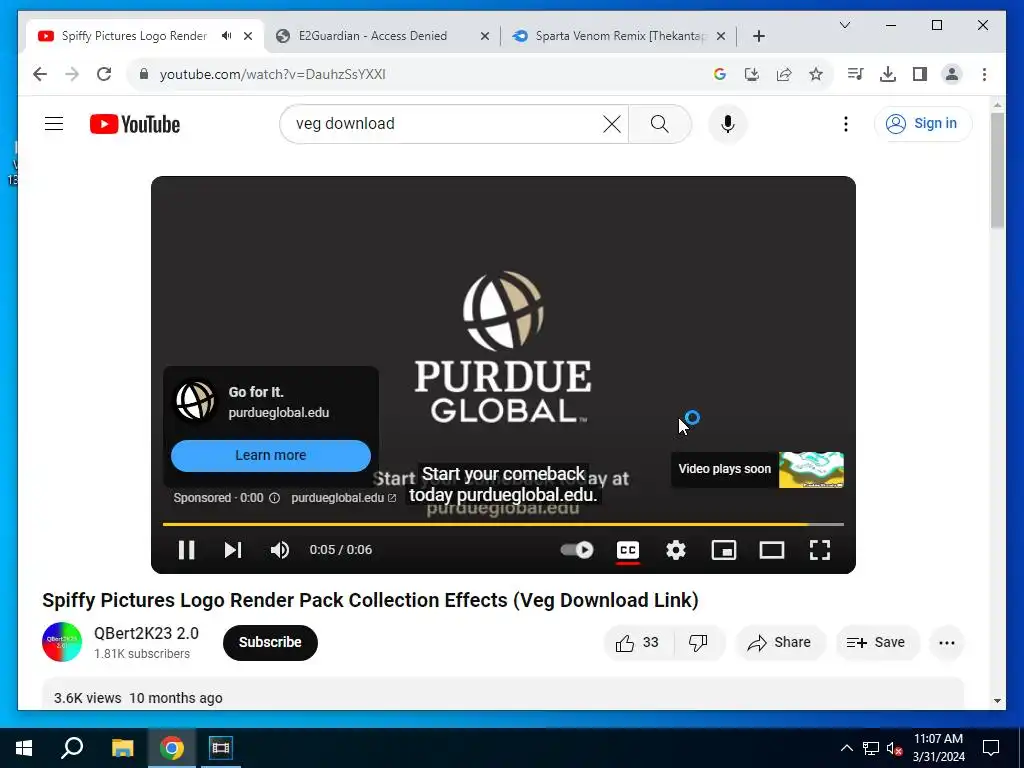The width and height of the screenshot is (1024, 768).
Task: Mute the tab via speaker icon
Action: 226,36
